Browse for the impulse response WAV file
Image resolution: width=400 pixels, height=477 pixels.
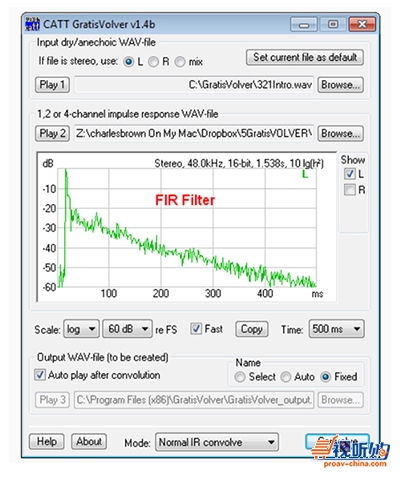(x=340, y=133)
